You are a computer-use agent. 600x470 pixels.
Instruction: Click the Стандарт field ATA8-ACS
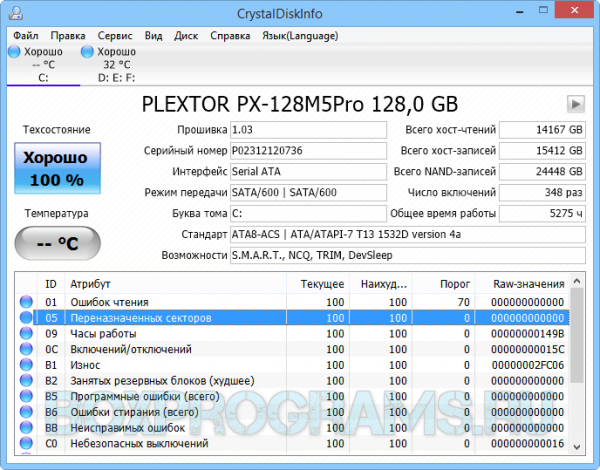(408, 234)
